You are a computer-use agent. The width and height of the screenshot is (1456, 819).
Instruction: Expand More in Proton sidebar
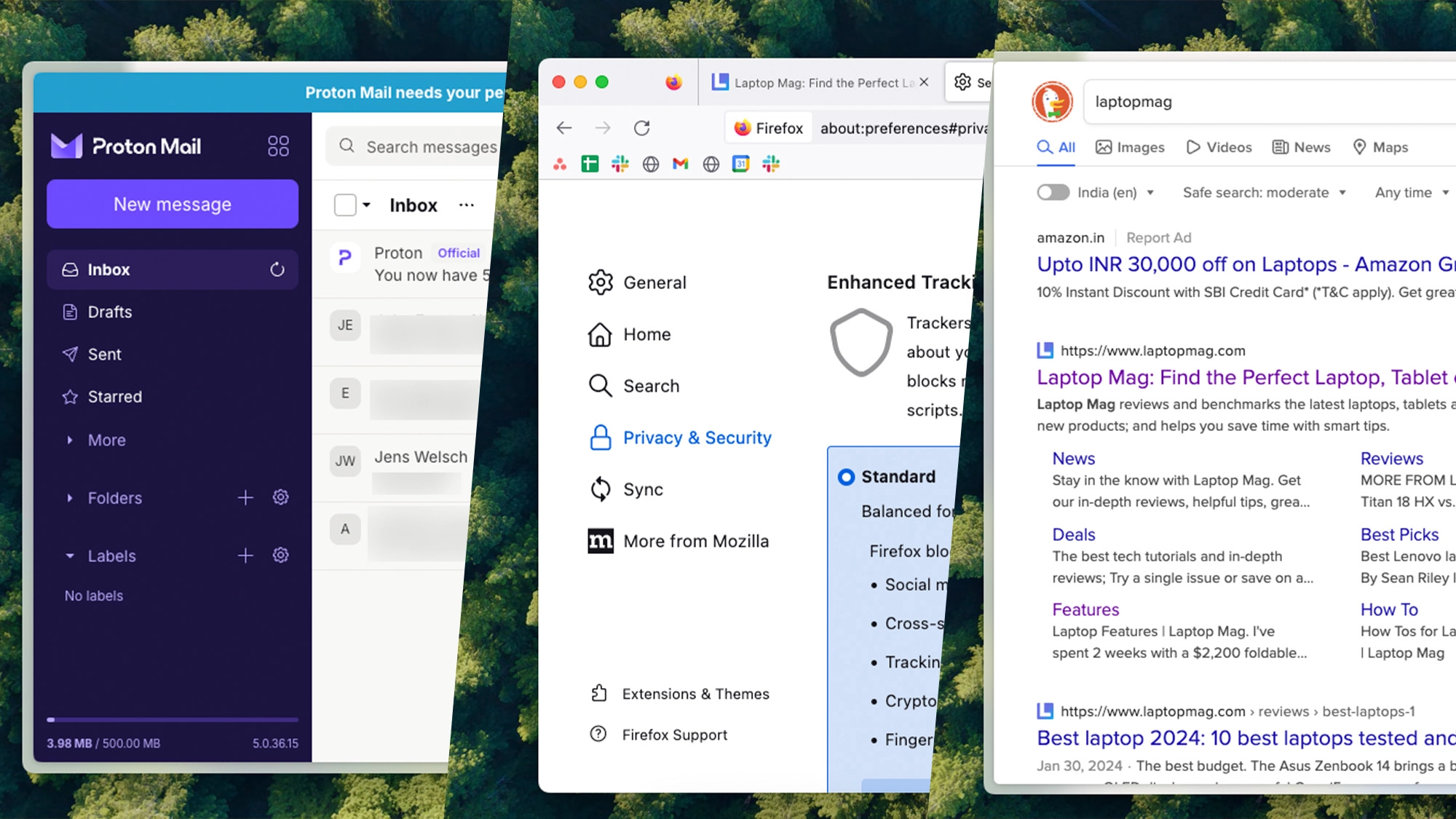click(x=106, y=440)
